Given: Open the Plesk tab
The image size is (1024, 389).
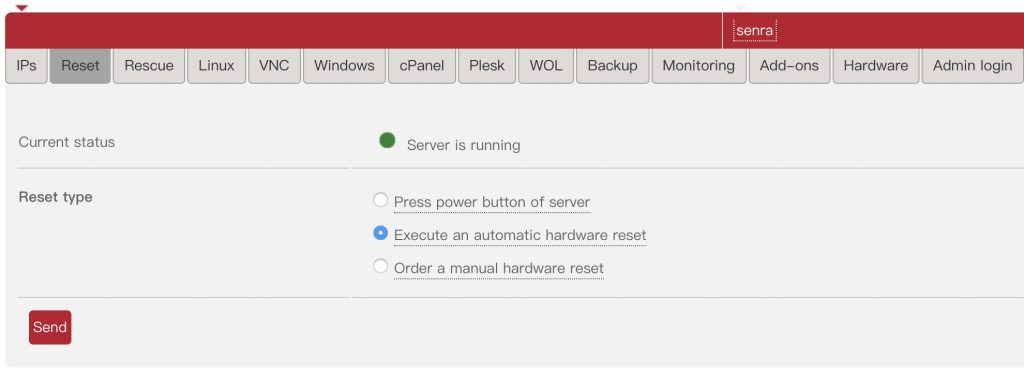Looking at the screenshot, I should tap(487, 66).
